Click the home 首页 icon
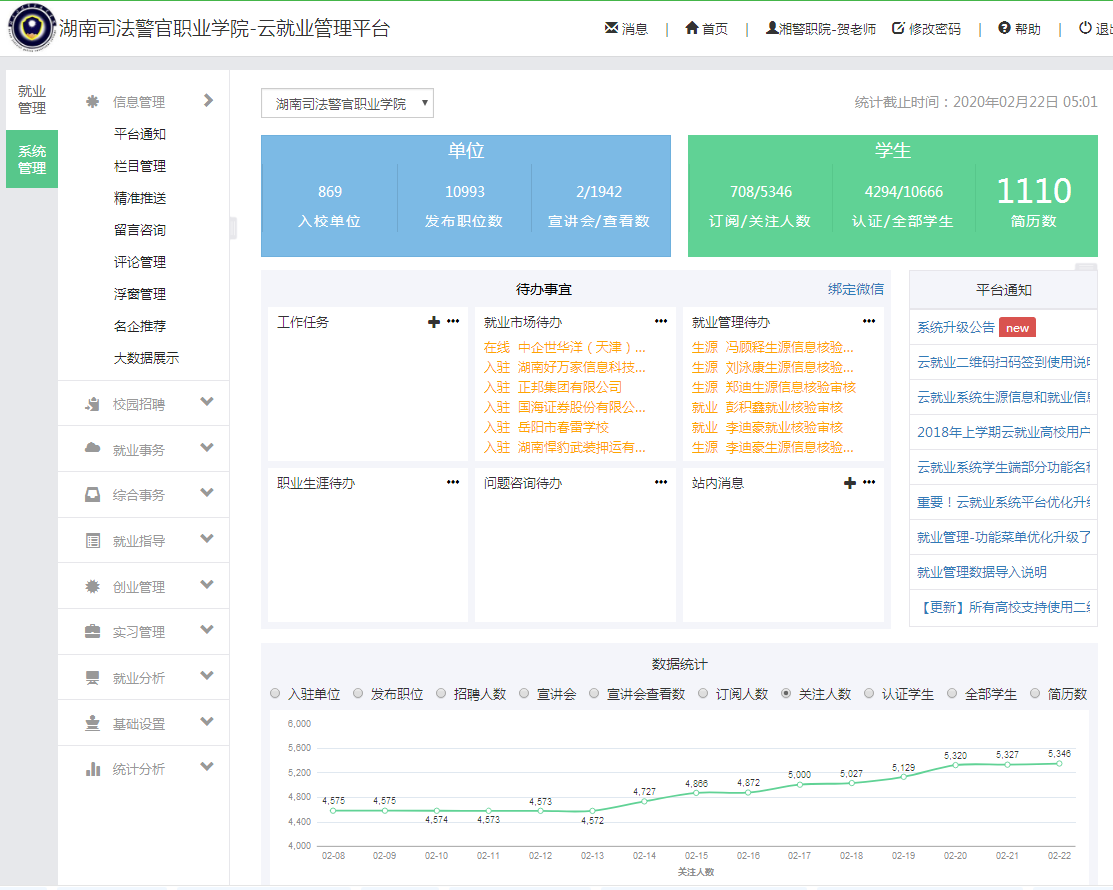The image size is (1113, 890). pyautogui.click(x=692, y=29)
